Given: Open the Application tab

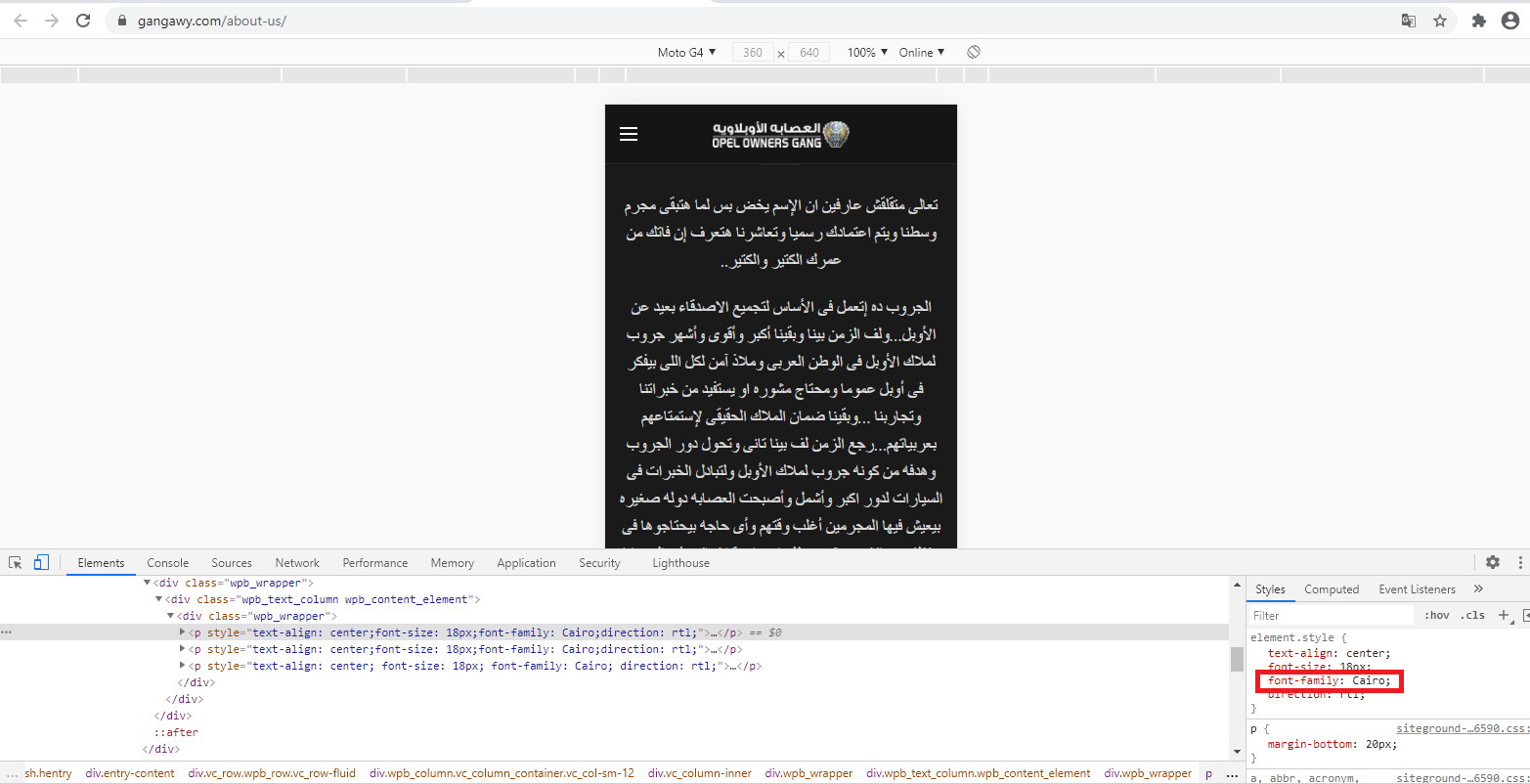Looking at the screenshot, I should pos(526,563).
